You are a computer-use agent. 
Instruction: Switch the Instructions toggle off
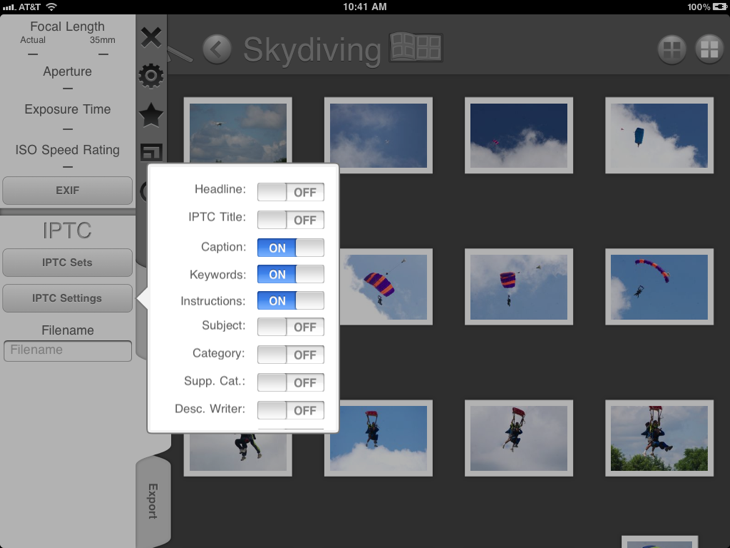[290, 301]
